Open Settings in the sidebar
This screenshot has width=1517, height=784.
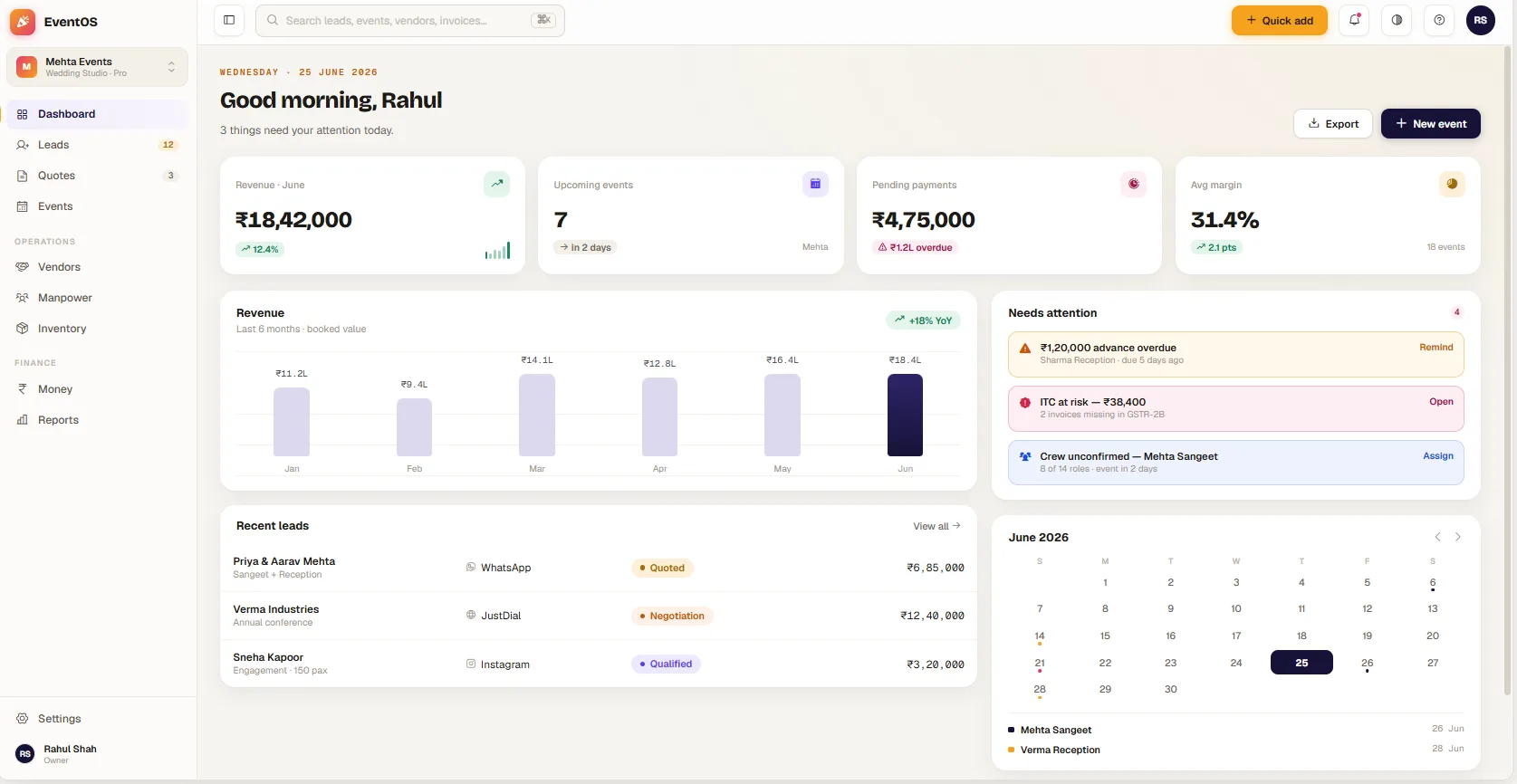click(x=97, y=719)
